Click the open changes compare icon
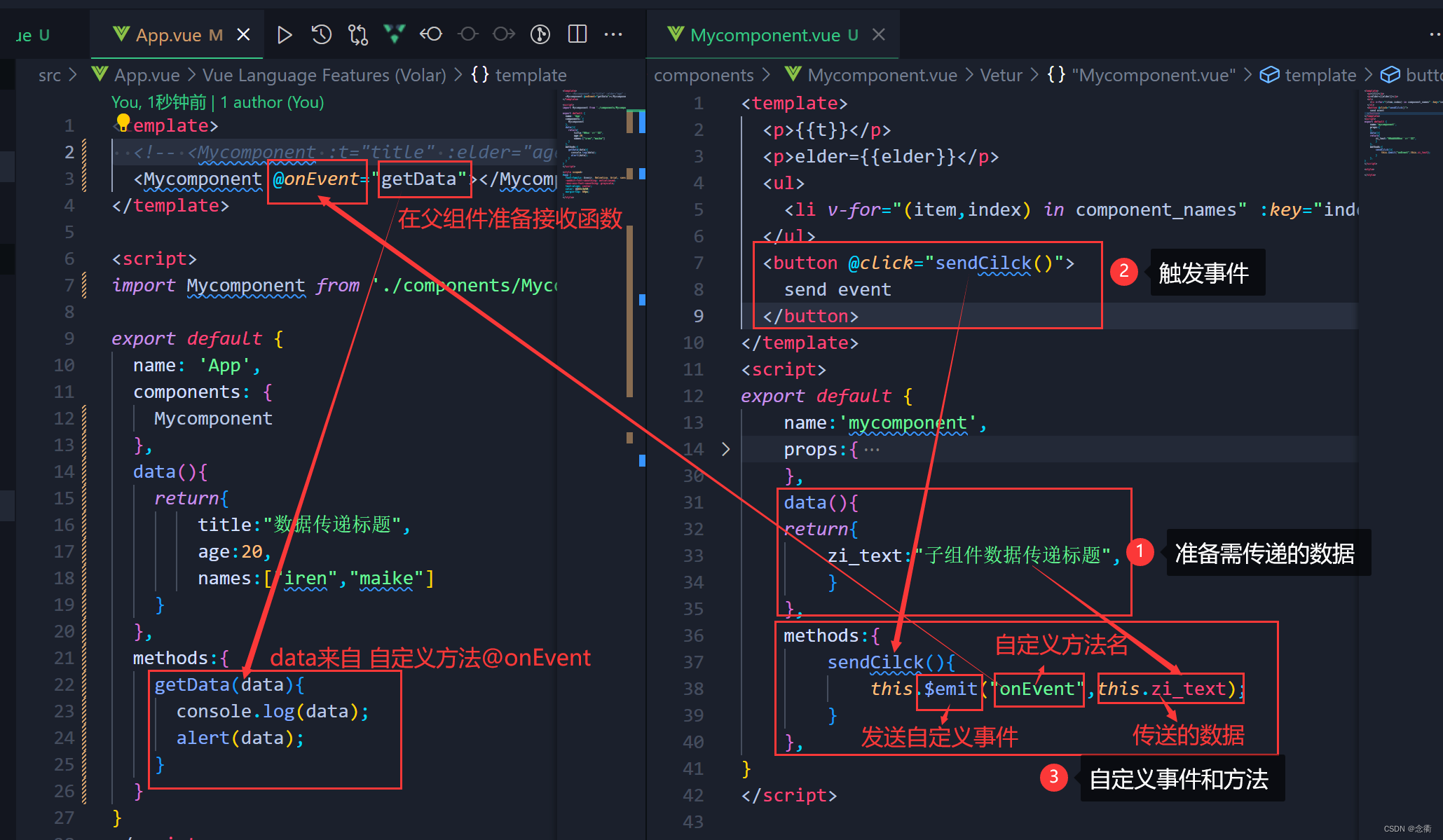This screenshot has height=840, width=1443. (357, 34)
